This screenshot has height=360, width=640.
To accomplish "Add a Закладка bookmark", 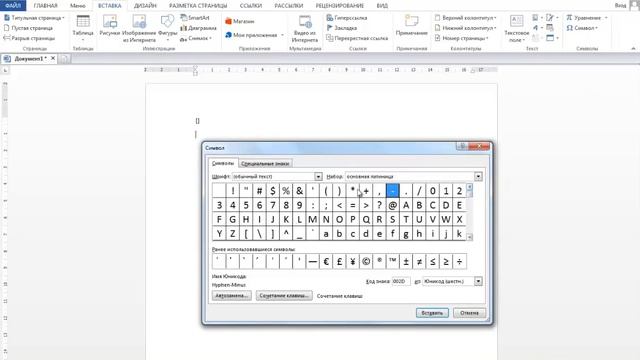I will [342, 28].
